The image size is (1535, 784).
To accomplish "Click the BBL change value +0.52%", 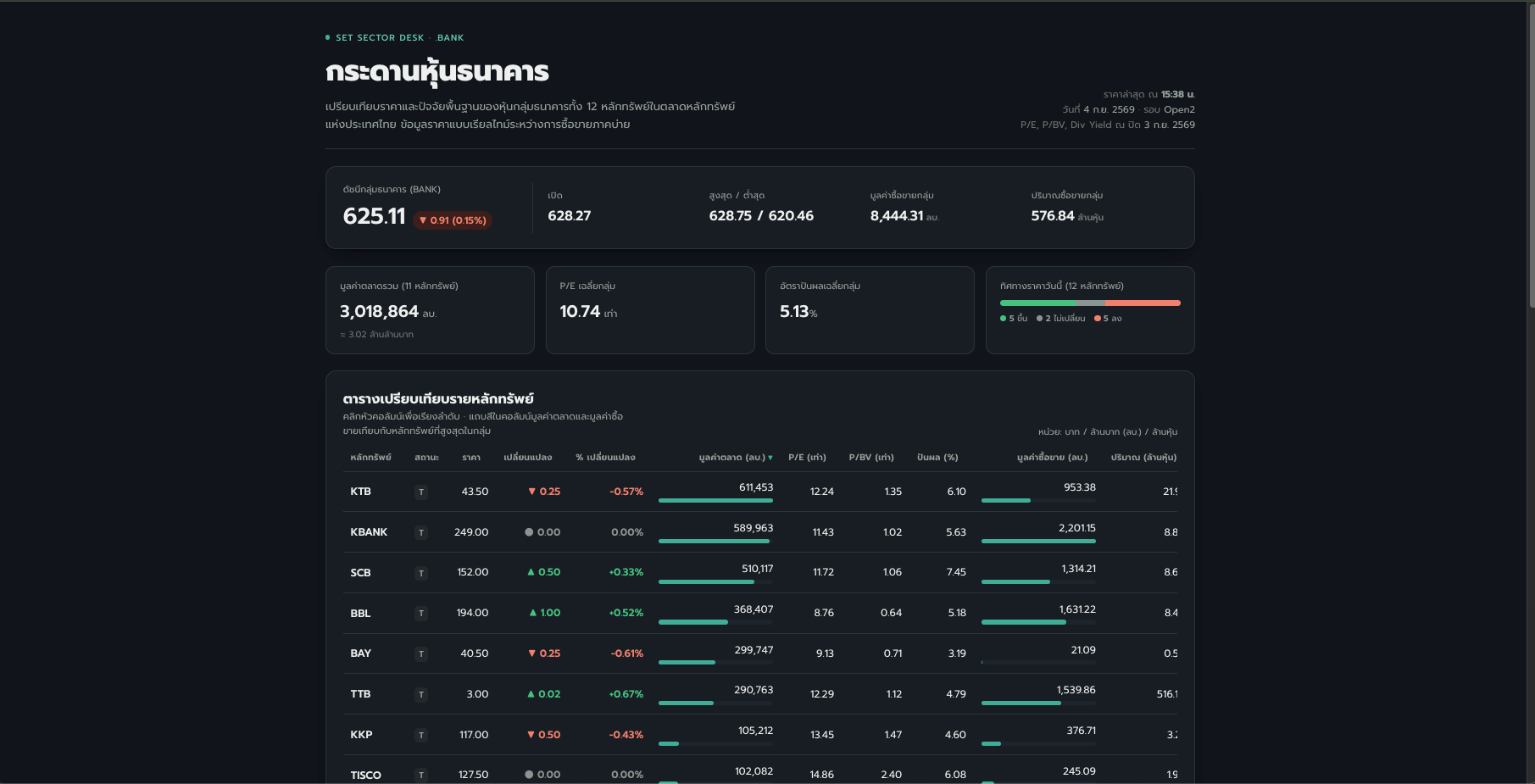I will (x=626, y=613).
